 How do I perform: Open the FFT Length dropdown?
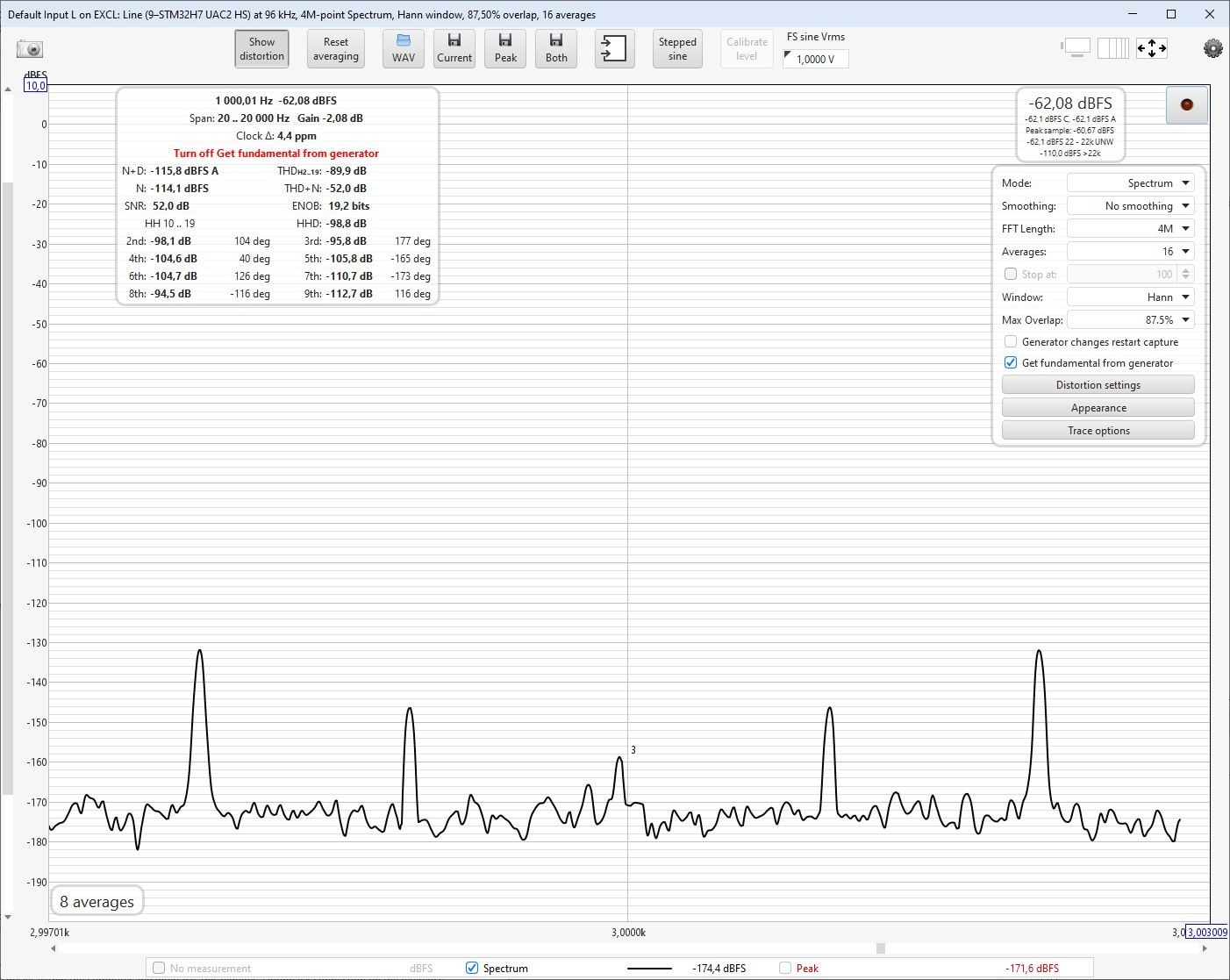(x=1131, y=229)
